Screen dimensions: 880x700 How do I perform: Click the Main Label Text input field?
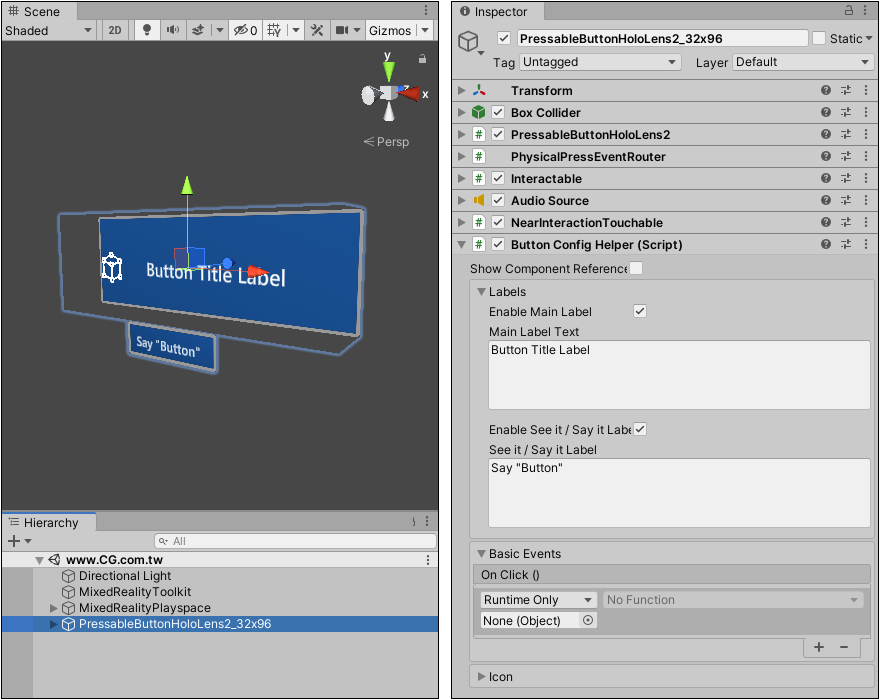pyautogui.click(x=679, y=375)
